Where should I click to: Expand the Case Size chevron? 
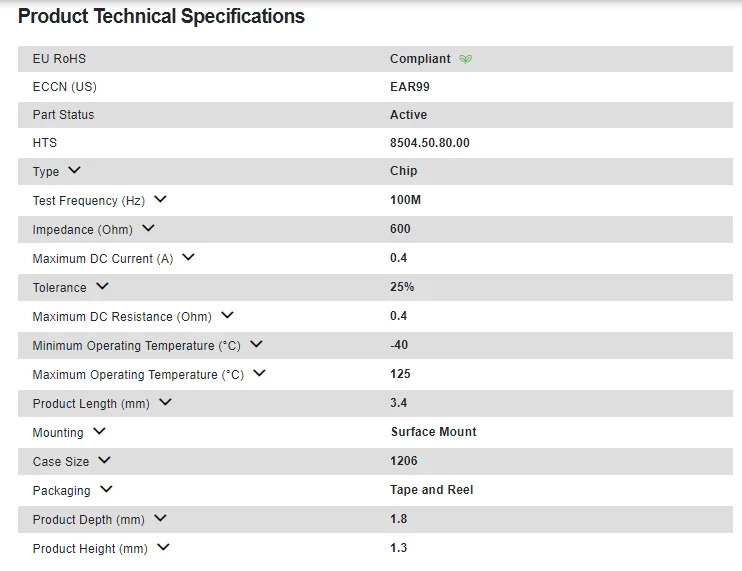(104, 461)
